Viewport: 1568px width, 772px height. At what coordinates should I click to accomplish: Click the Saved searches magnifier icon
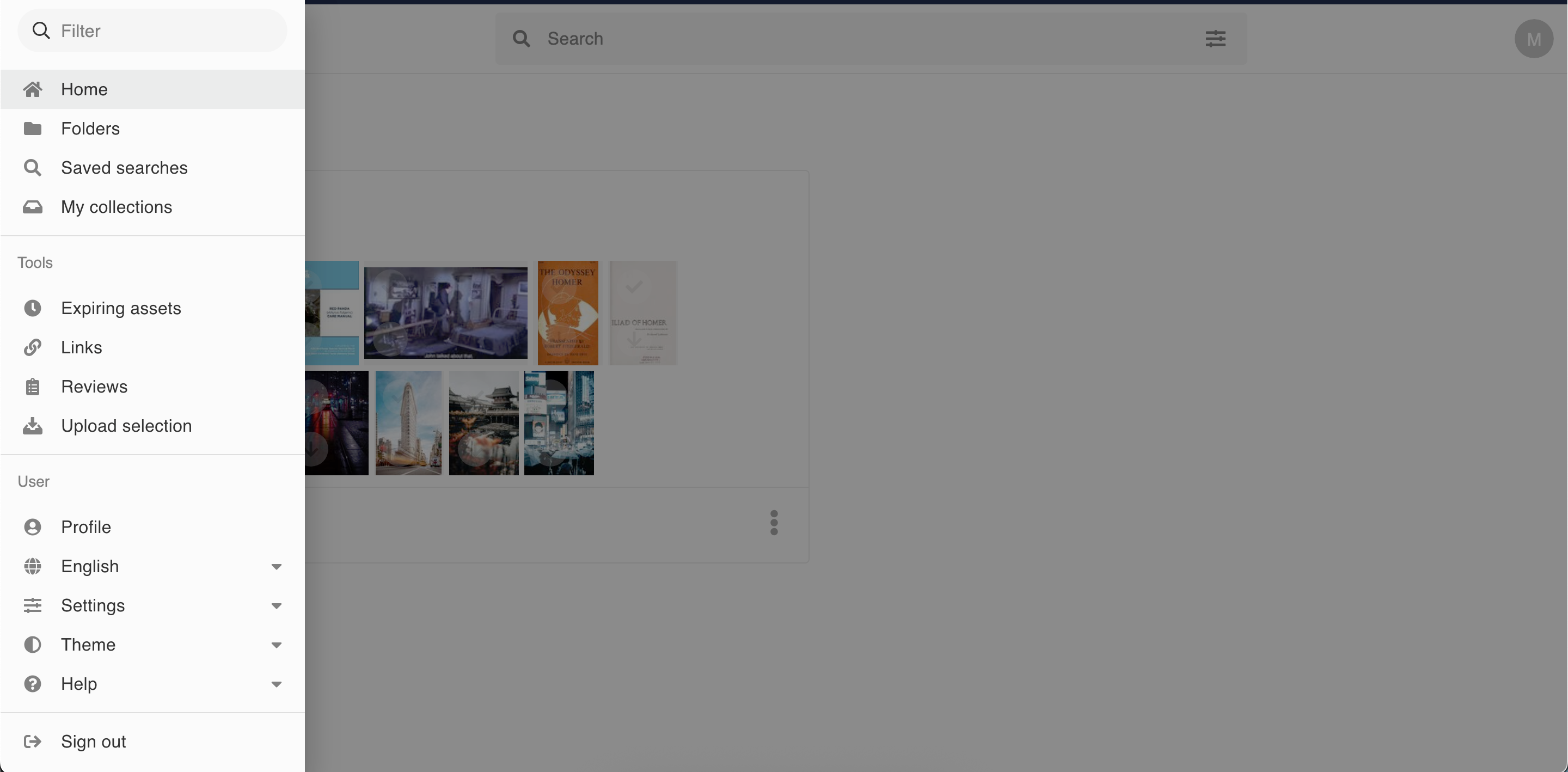pos(32,168)
